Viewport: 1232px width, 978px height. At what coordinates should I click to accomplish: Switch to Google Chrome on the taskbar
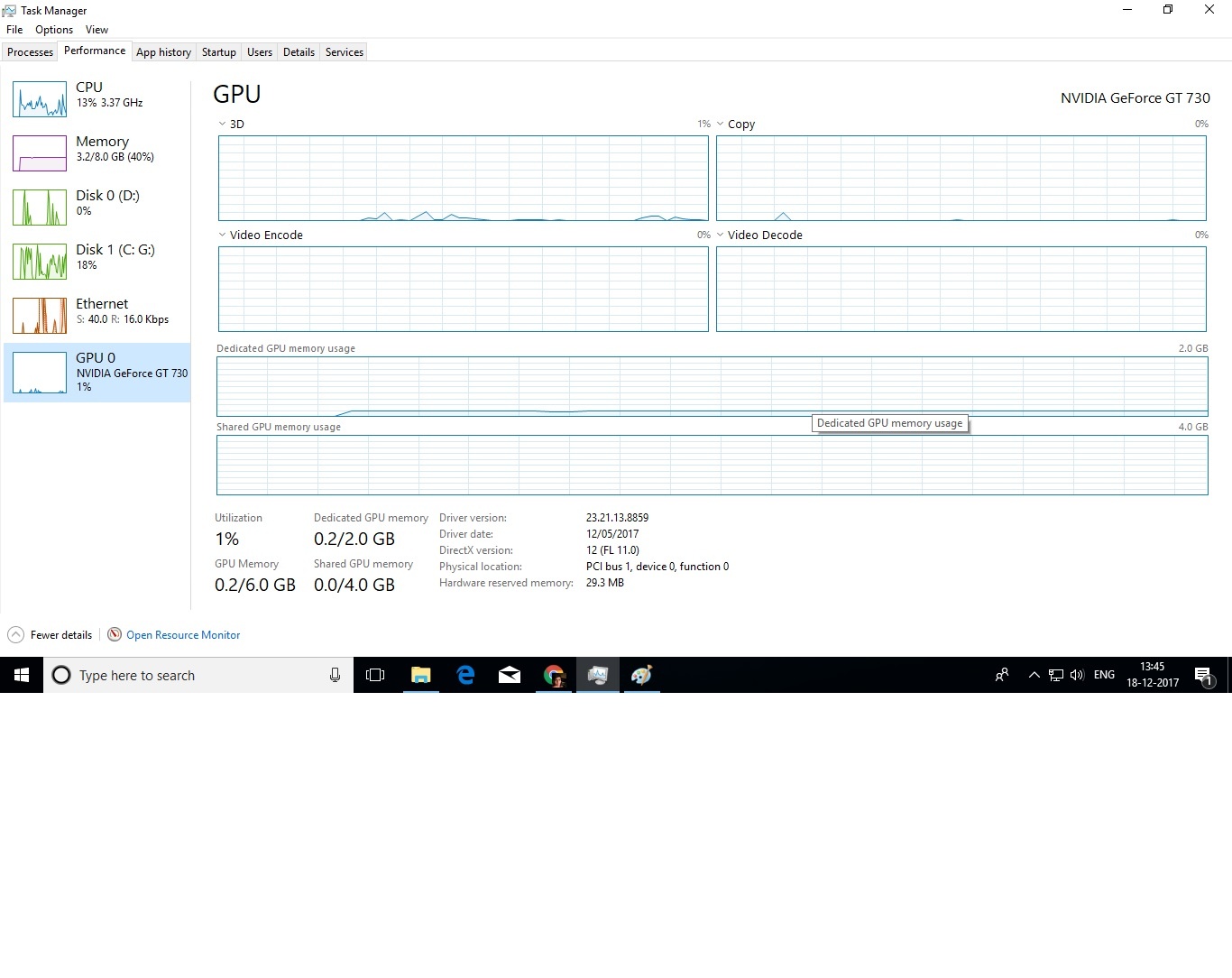[554, 675]
